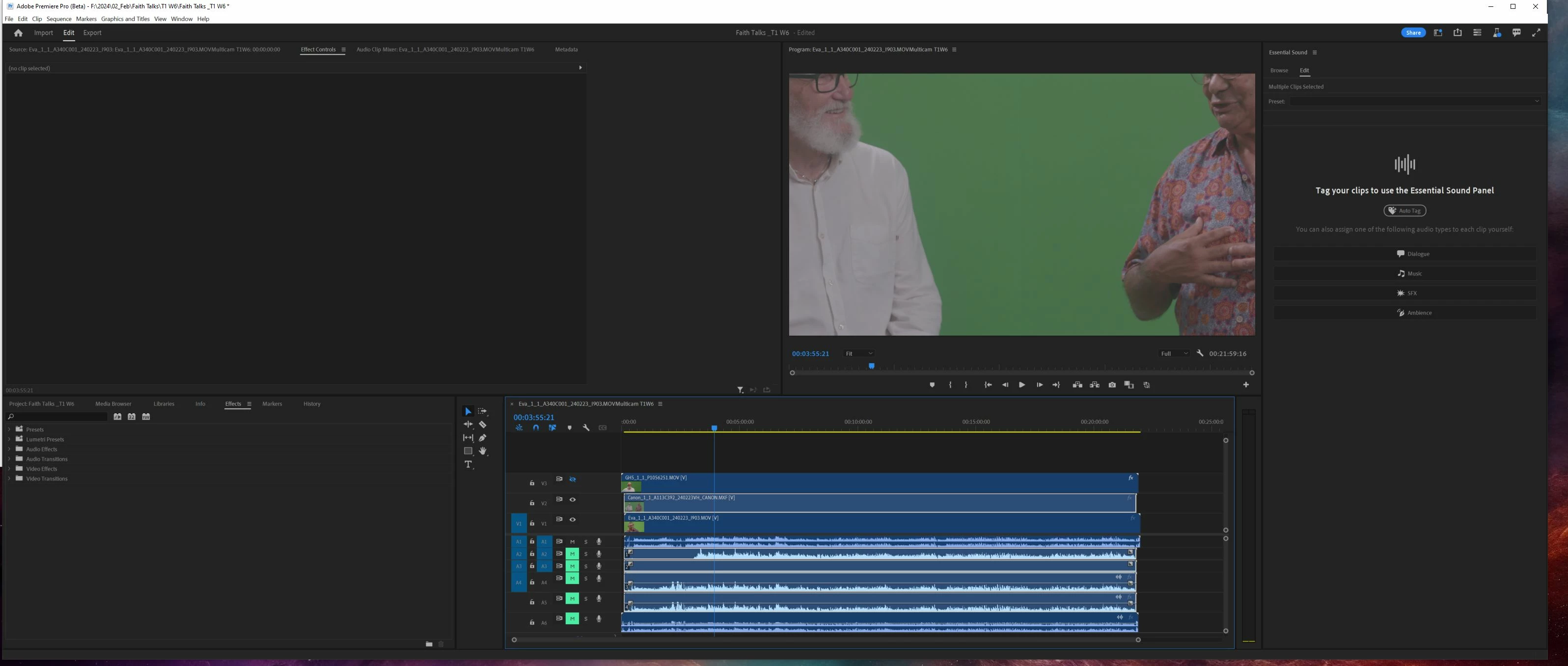Toggle lock on track V1
This screenshot has height=666, width=1568.
(532, 524)
